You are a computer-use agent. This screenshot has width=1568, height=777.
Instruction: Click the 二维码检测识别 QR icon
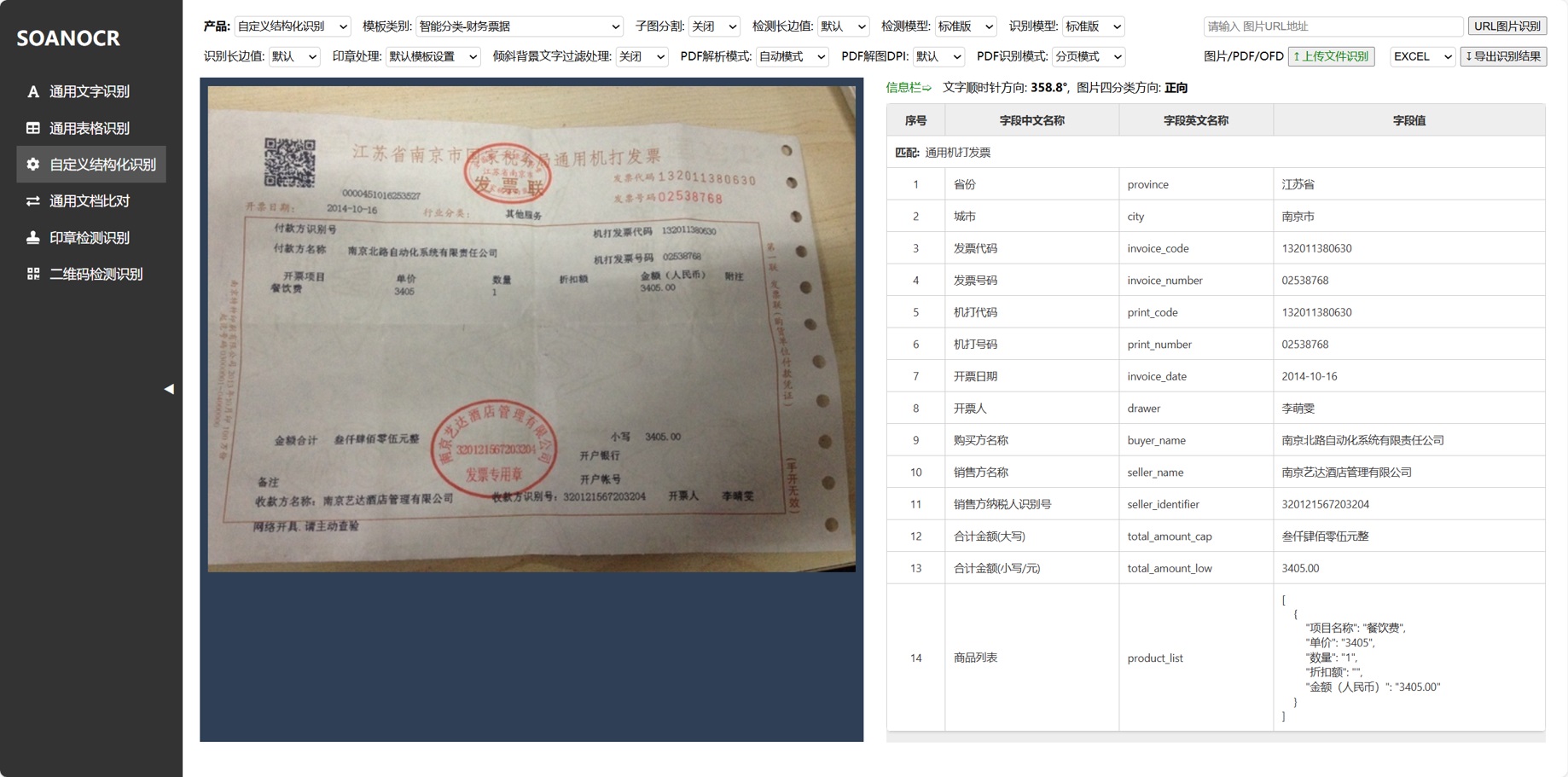(x=32, y=274)
